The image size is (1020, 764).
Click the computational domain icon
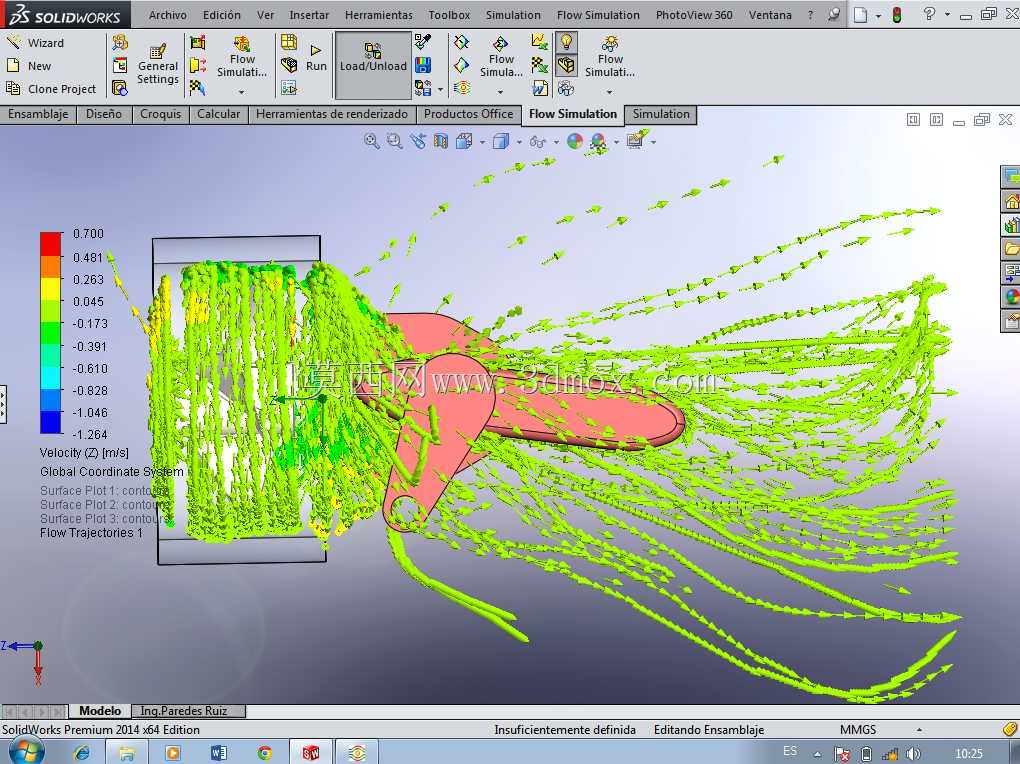tap(198, 43)
